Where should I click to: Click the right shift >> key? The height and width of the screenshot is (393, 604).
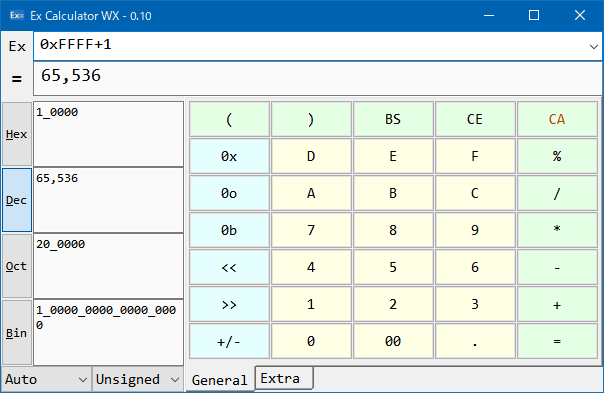click(x=229, y=304)
